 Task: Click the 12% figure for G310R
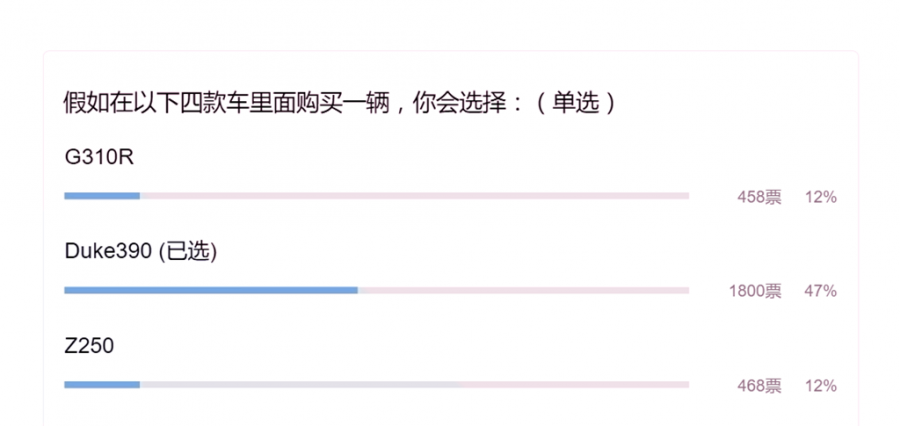click(820, 197)
